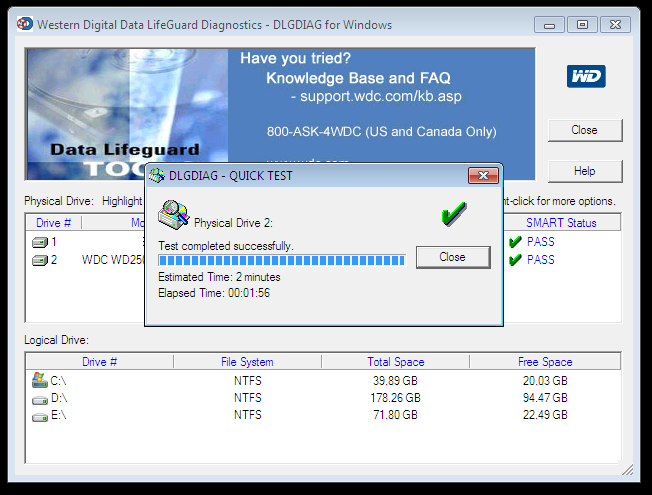Sort by Total Space column header
The width and height of the screenshot is (652, 495).
[x=395, y=362]
